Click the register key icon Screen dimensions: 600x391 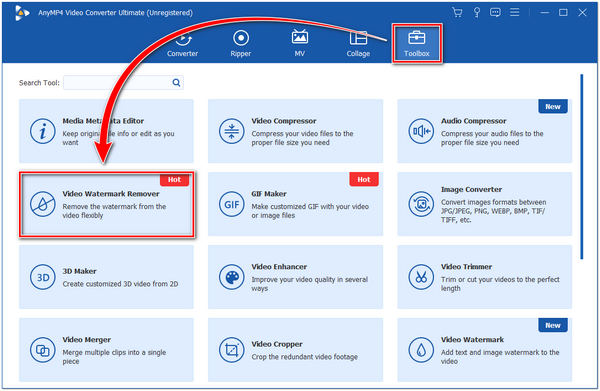(477, 12)
